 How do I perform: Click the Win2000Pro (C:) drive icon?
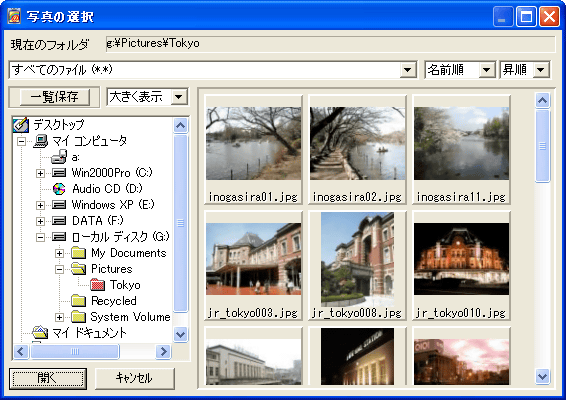59,173
